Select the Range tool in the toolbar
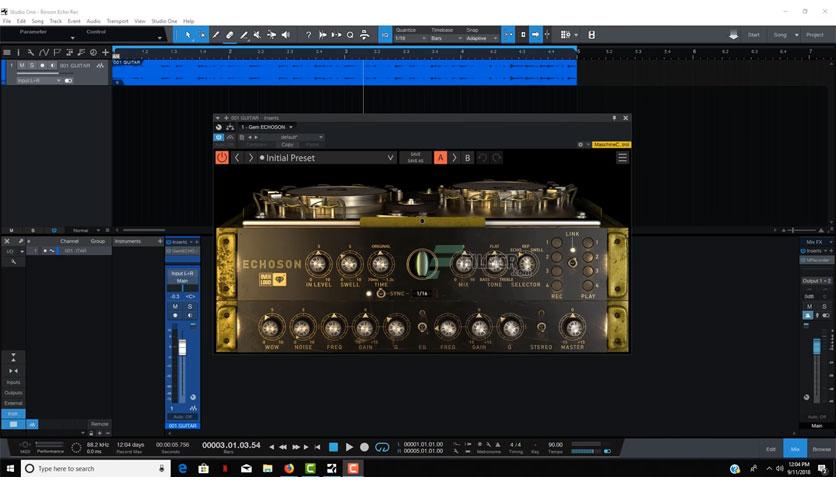 click(x=202, y=35)
